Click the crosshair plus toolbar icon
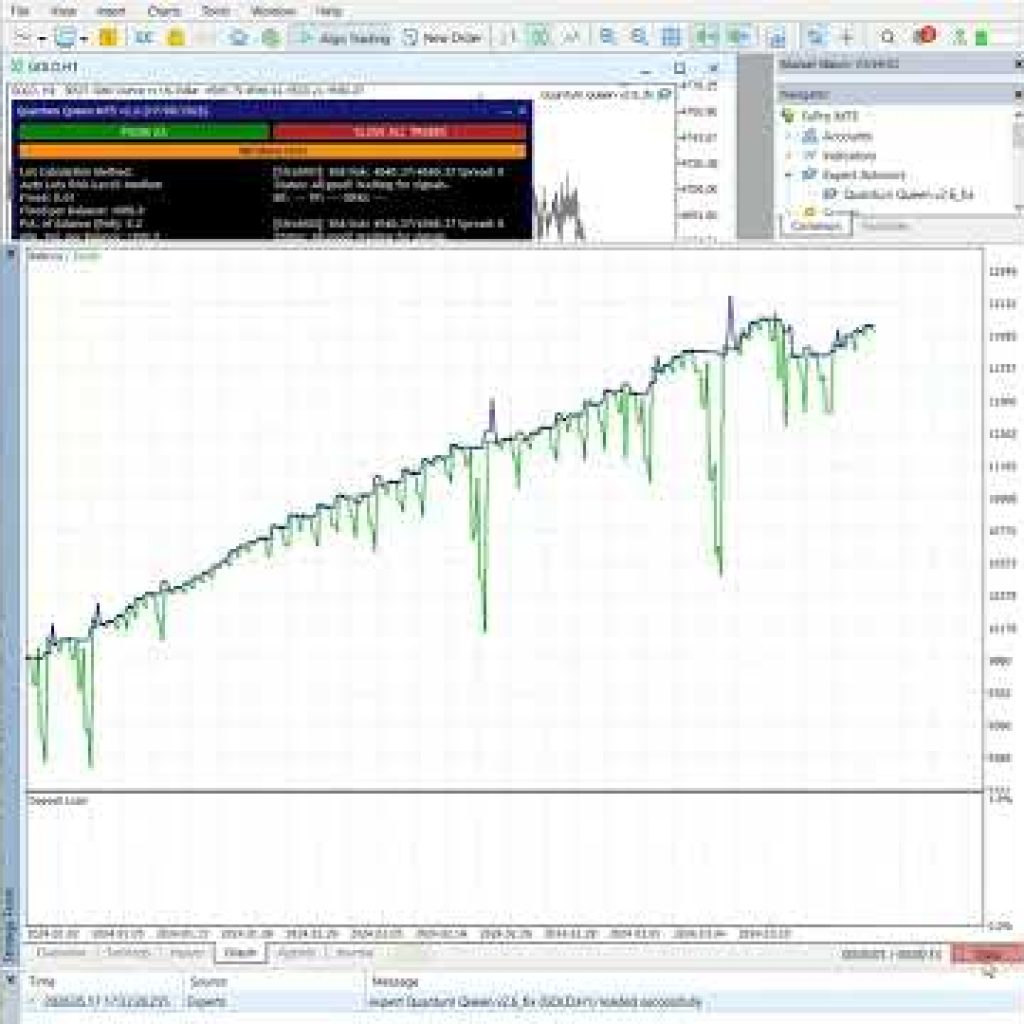The image size is (1024, 1024). 847,37
